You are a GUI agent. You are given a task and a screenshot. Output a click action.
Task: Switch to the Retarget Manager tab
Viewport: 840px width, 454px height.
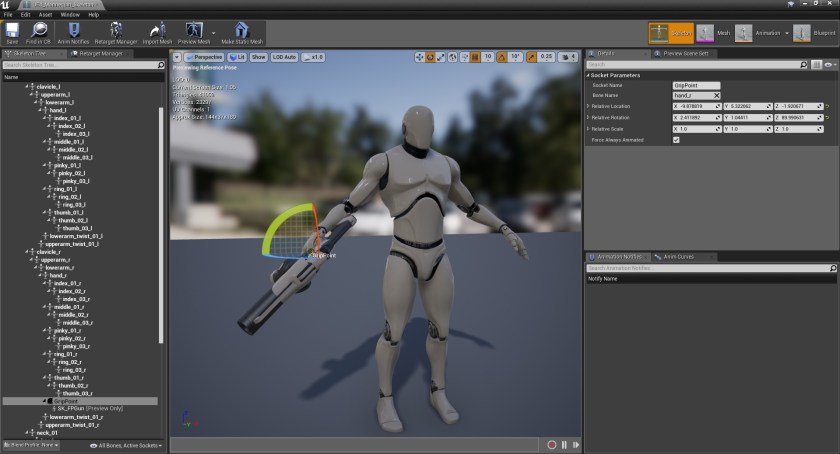tap(100, 53)
